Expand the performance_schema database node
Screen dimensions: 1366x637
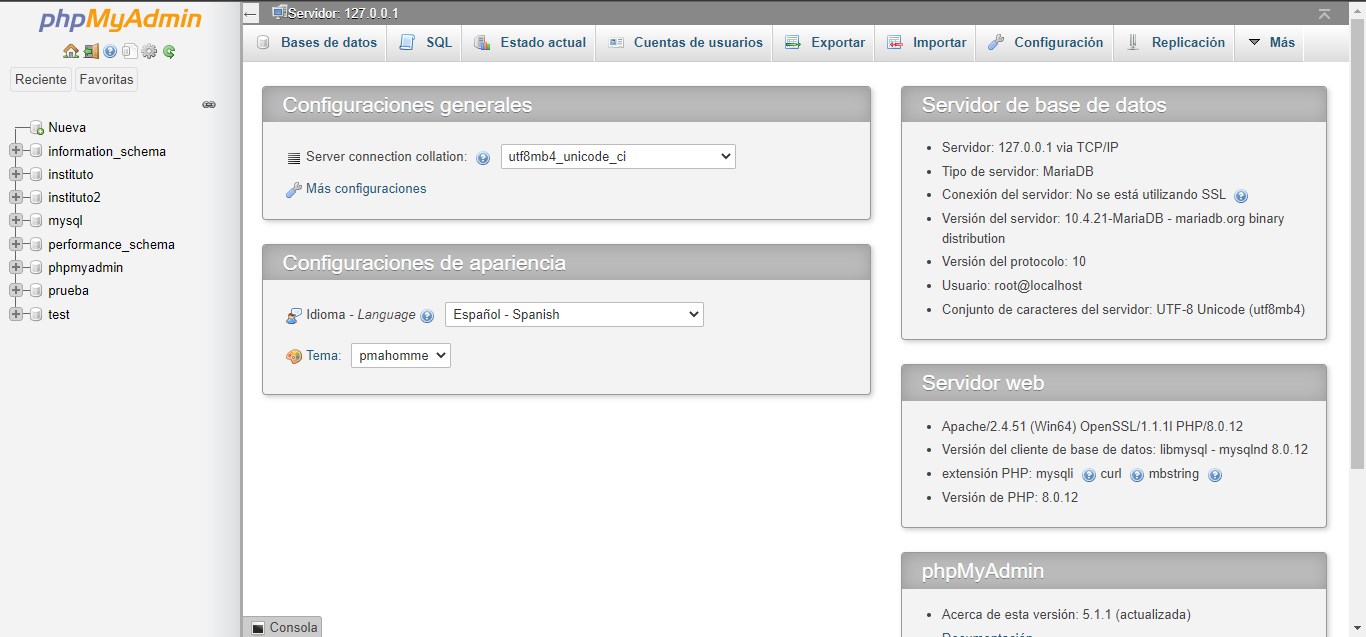pos(15,244)
